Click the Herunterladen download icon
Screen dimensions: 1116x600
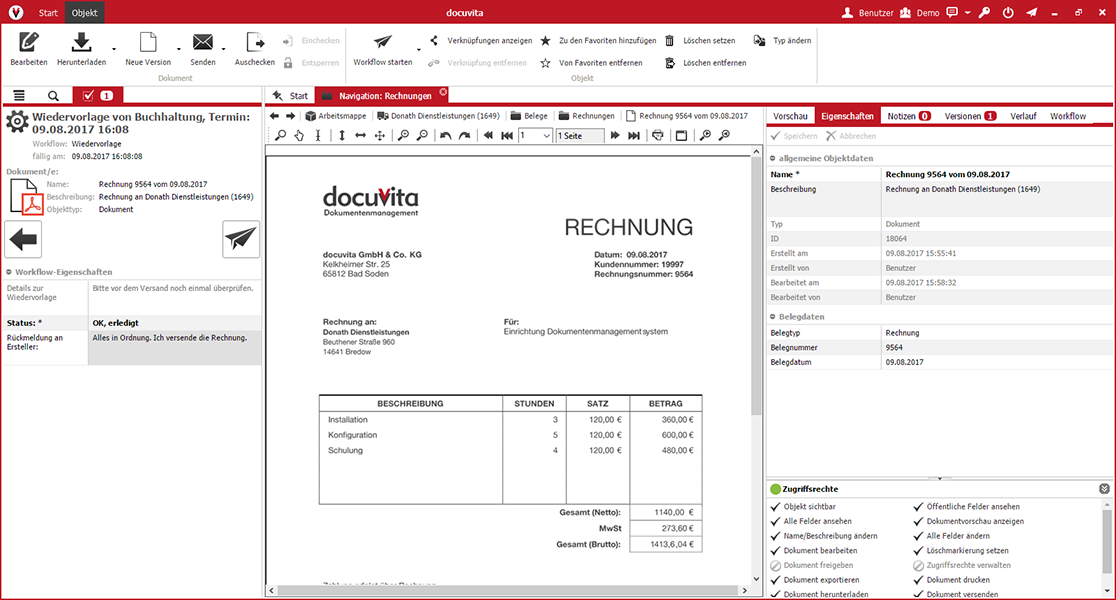coord(81,43)
